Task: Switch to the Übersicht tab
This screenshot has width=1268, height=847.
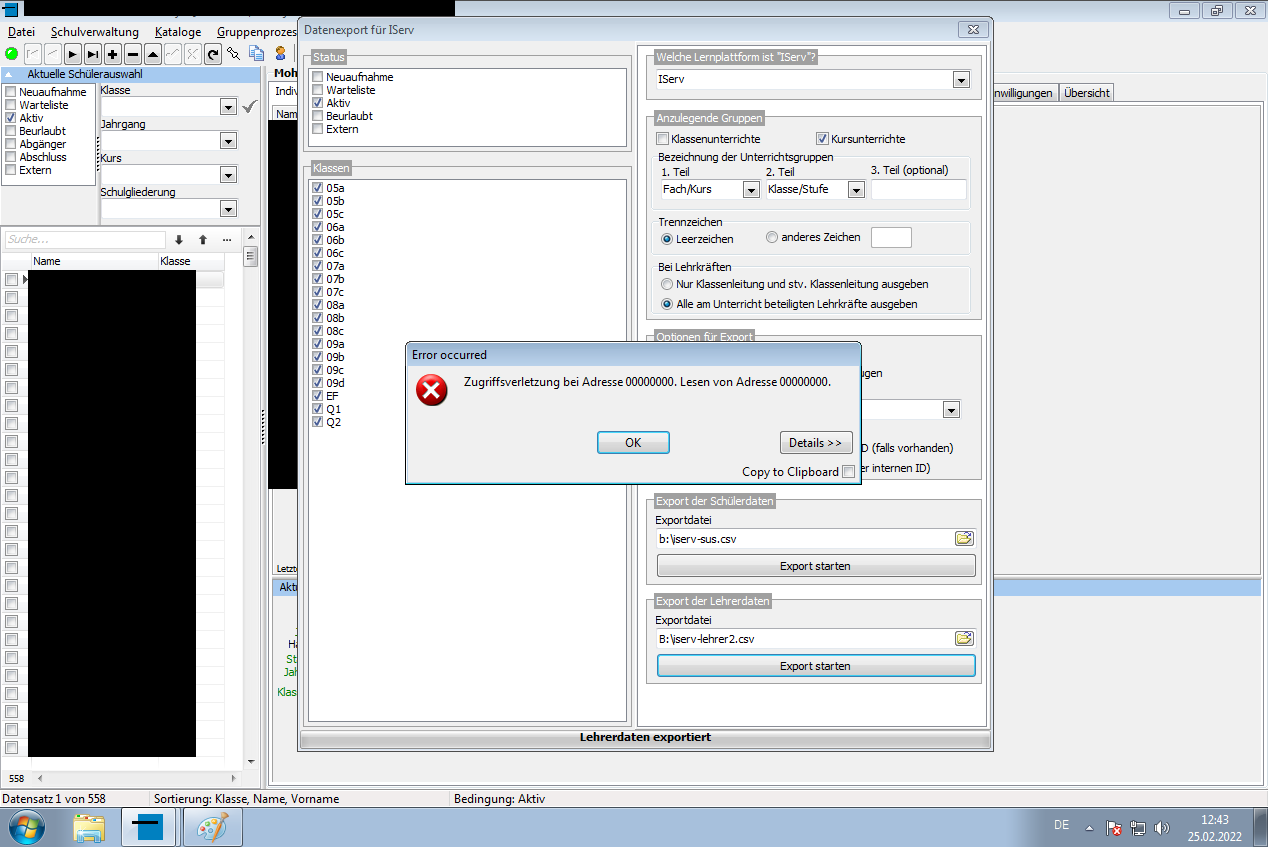Action: (x=1086, y=93)
